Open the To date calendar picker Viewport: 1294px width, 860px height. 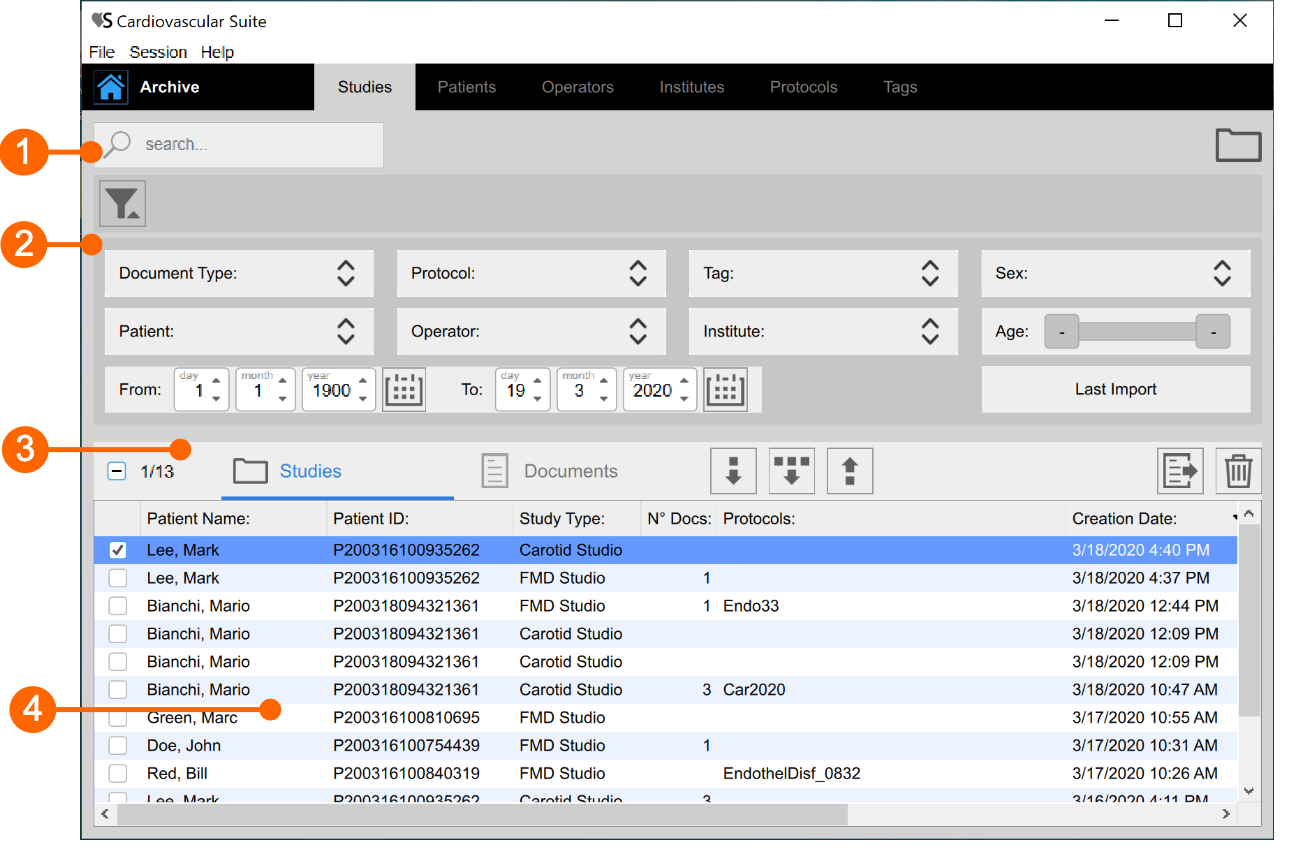click(725, 390)
